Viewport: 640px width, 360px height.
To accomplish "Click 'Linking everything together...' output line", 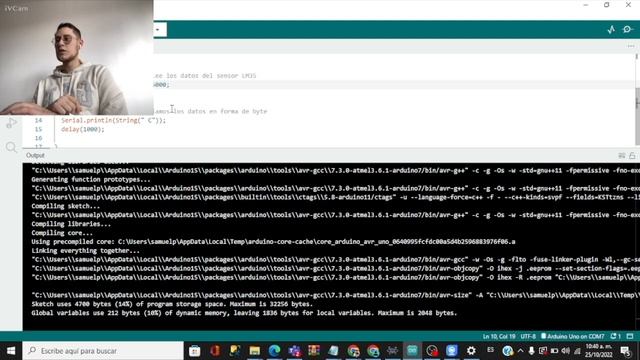I will tap(85, 251).
